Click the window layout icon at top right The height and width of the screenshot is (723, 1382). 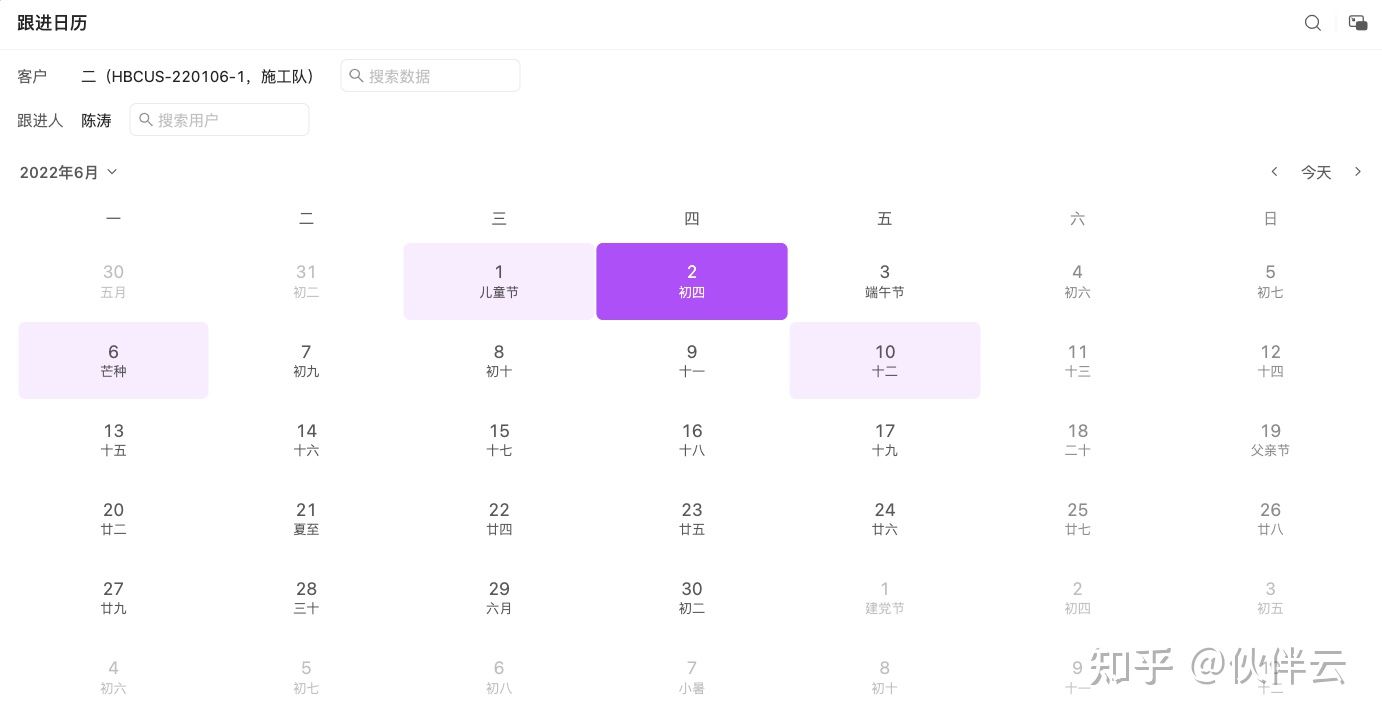[x=1358, y=23]
